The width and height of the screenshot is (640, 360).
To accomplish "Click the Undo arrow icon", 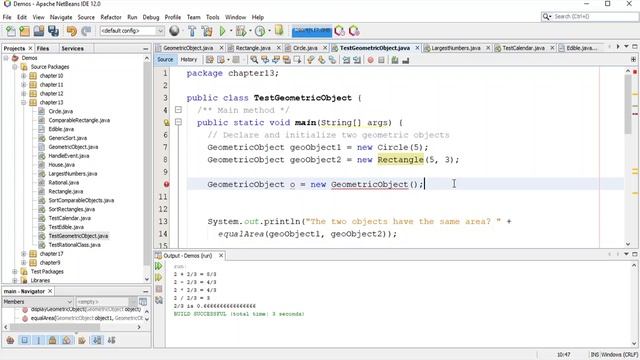I will coord(72,31).
